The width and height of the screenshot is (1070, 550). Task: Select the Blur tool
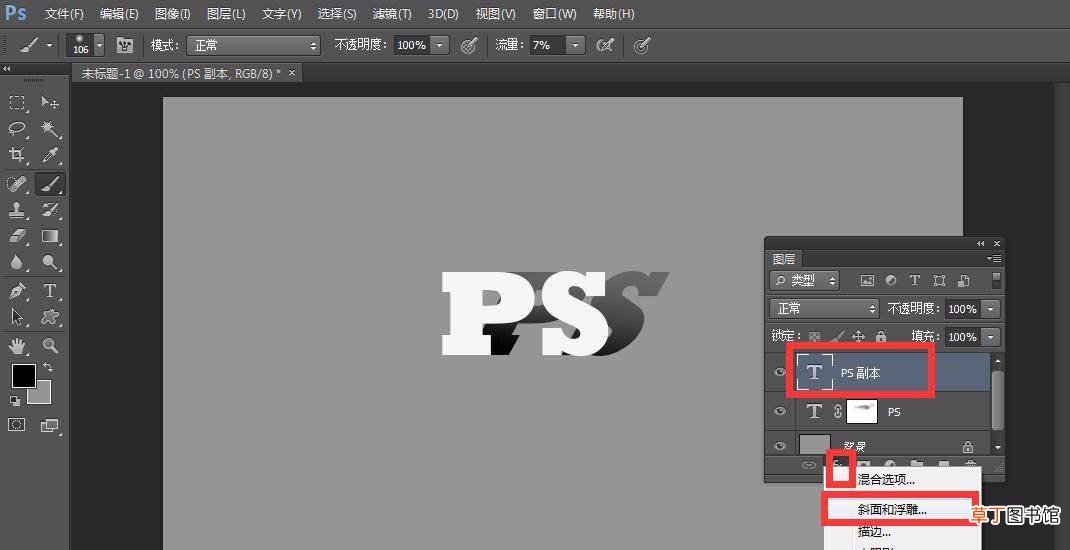[x=17, y=262]
